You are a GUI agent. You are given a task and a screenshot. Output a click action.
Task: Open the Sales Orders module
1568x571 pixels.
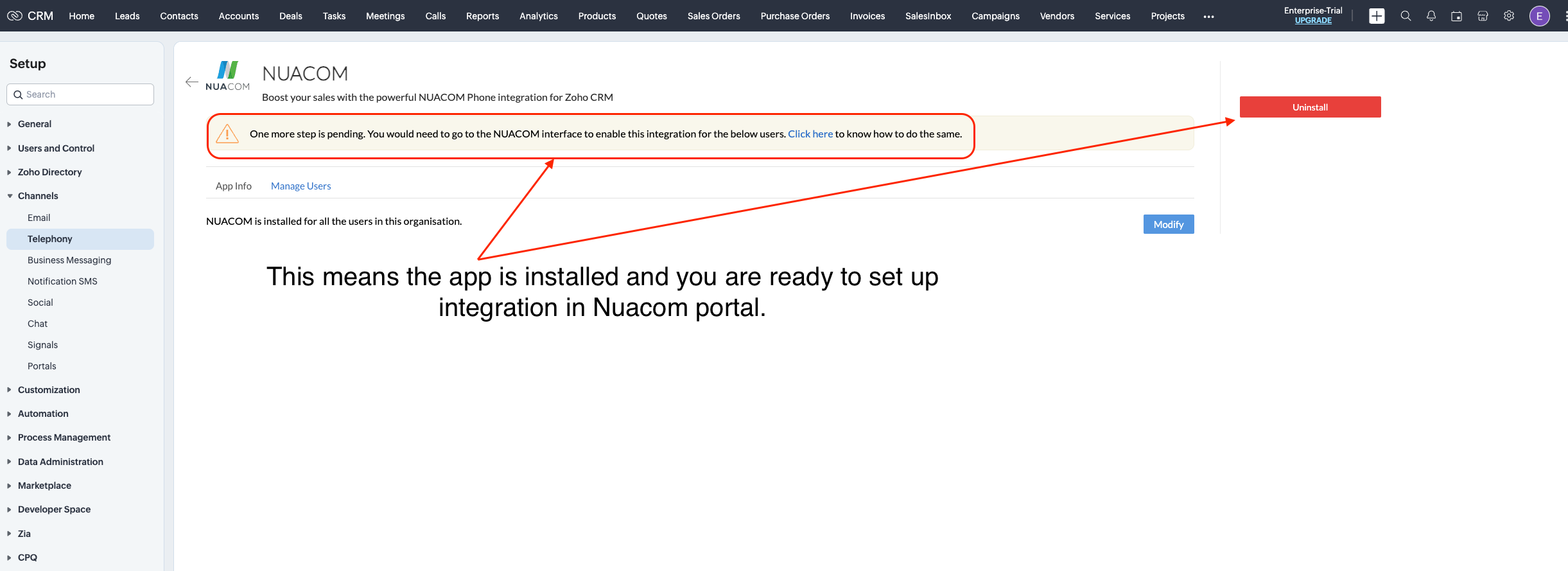click(714, 16)
